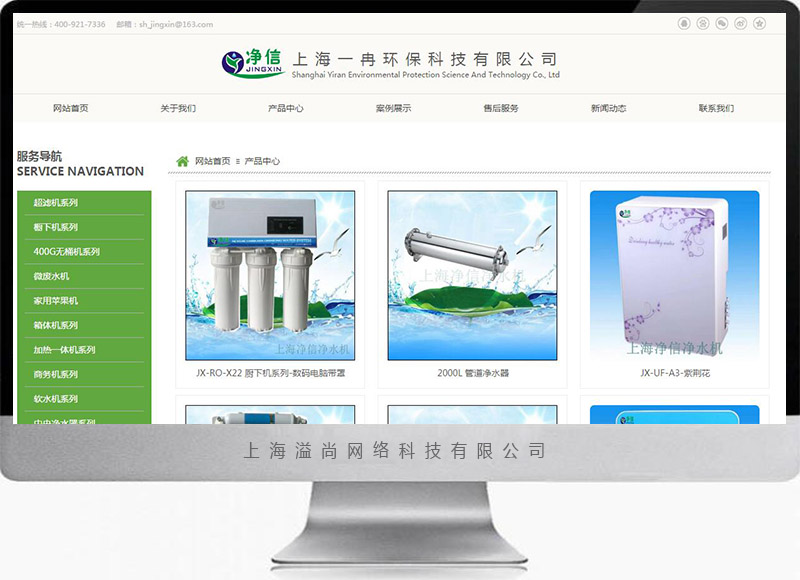
Task: Open the WeChat chat-bubble icon
Action: pos(722,23)
